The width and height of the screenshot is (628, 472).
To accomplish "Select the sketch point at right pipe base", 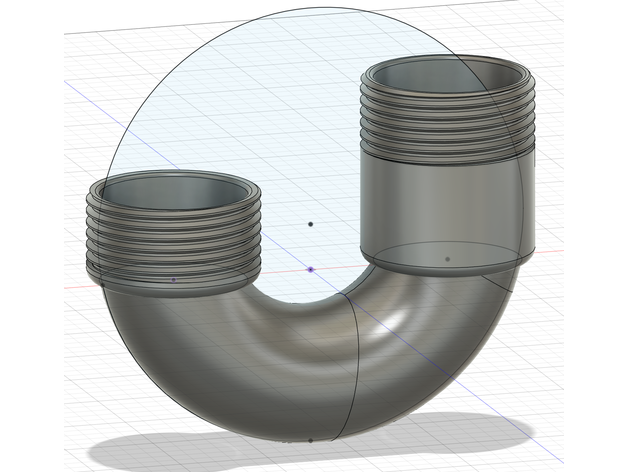I will (x=447, y=259).
